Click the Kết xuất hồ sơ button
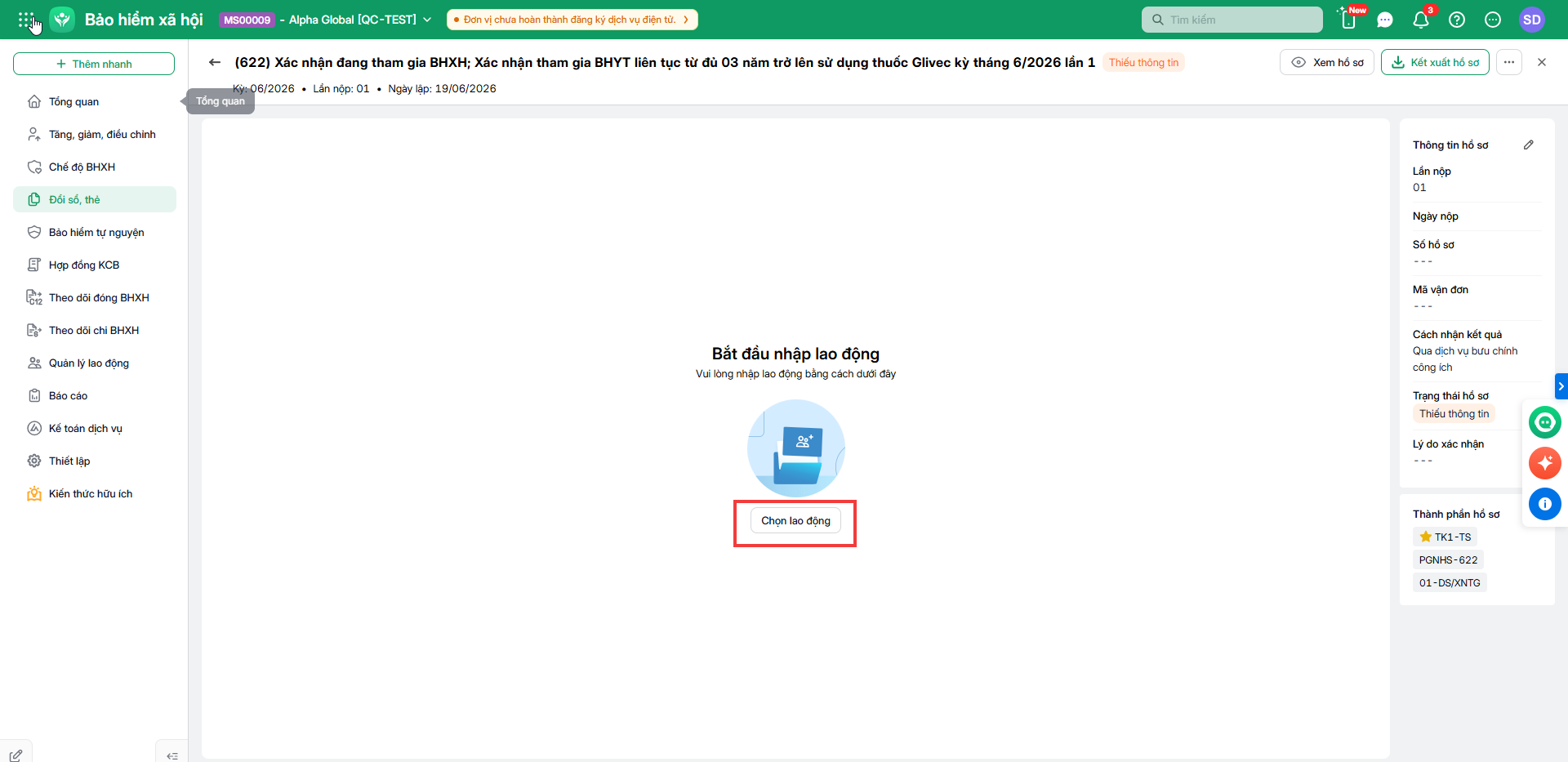Screen dimensions: 1568x762 click(x=1435, y=62)
